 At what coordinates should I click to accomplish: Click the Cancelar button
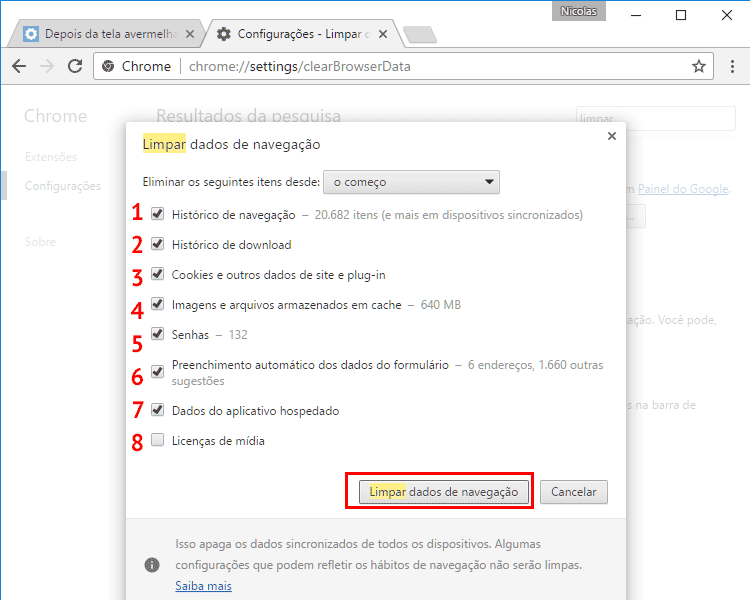pyautogui.click(x=574, y=492)
